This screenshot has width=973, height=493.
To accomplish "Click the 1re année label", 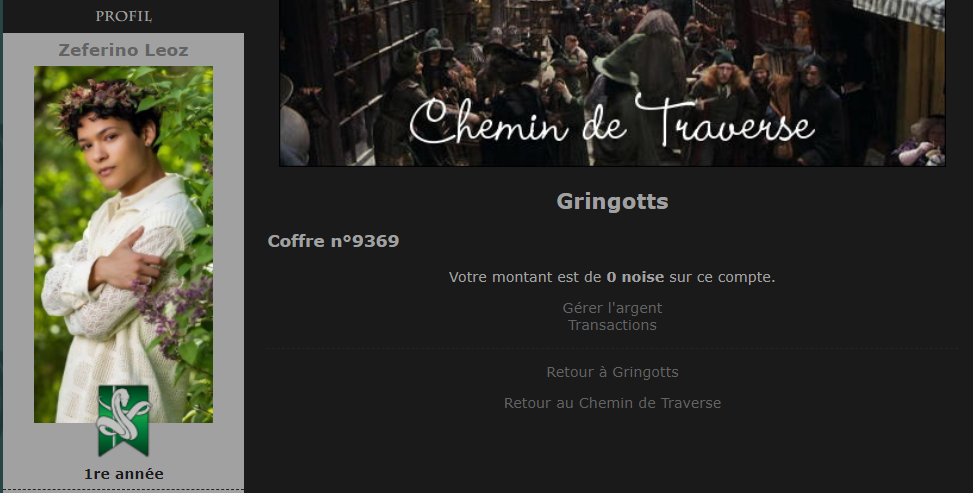I will point(123,474).
